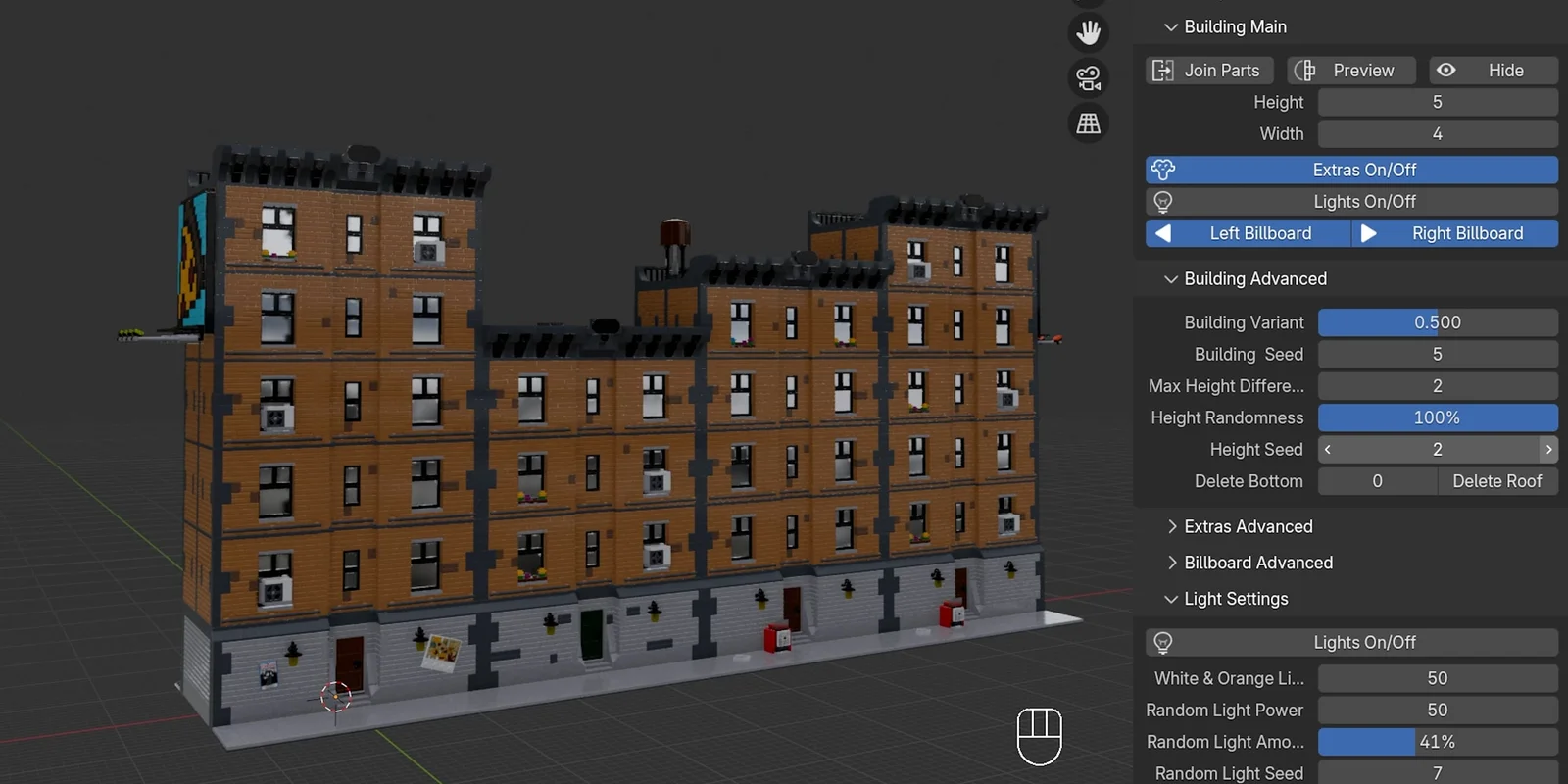Image resolution: width=1568 pixels, height=784 pixels.
Task: Click the Max Height Difference field
Action: pos(1438,386)
